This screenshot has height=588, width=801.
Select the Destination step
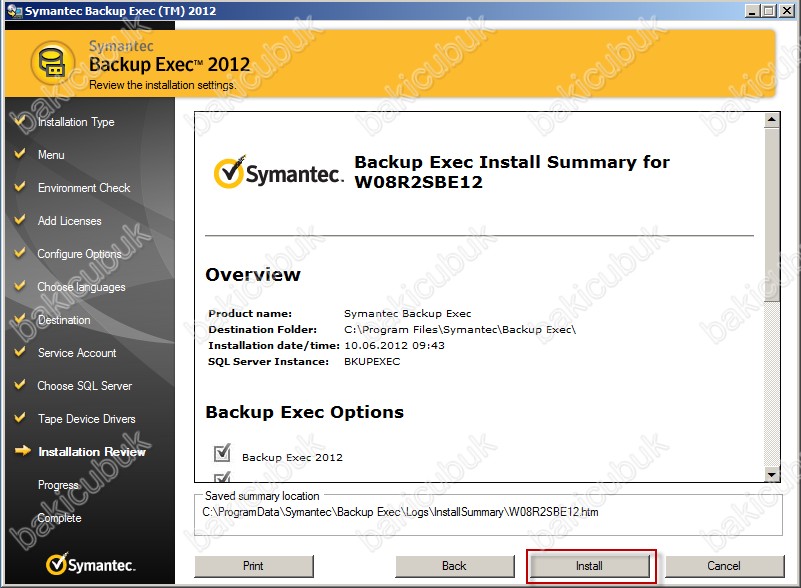[x=64, y=320]
